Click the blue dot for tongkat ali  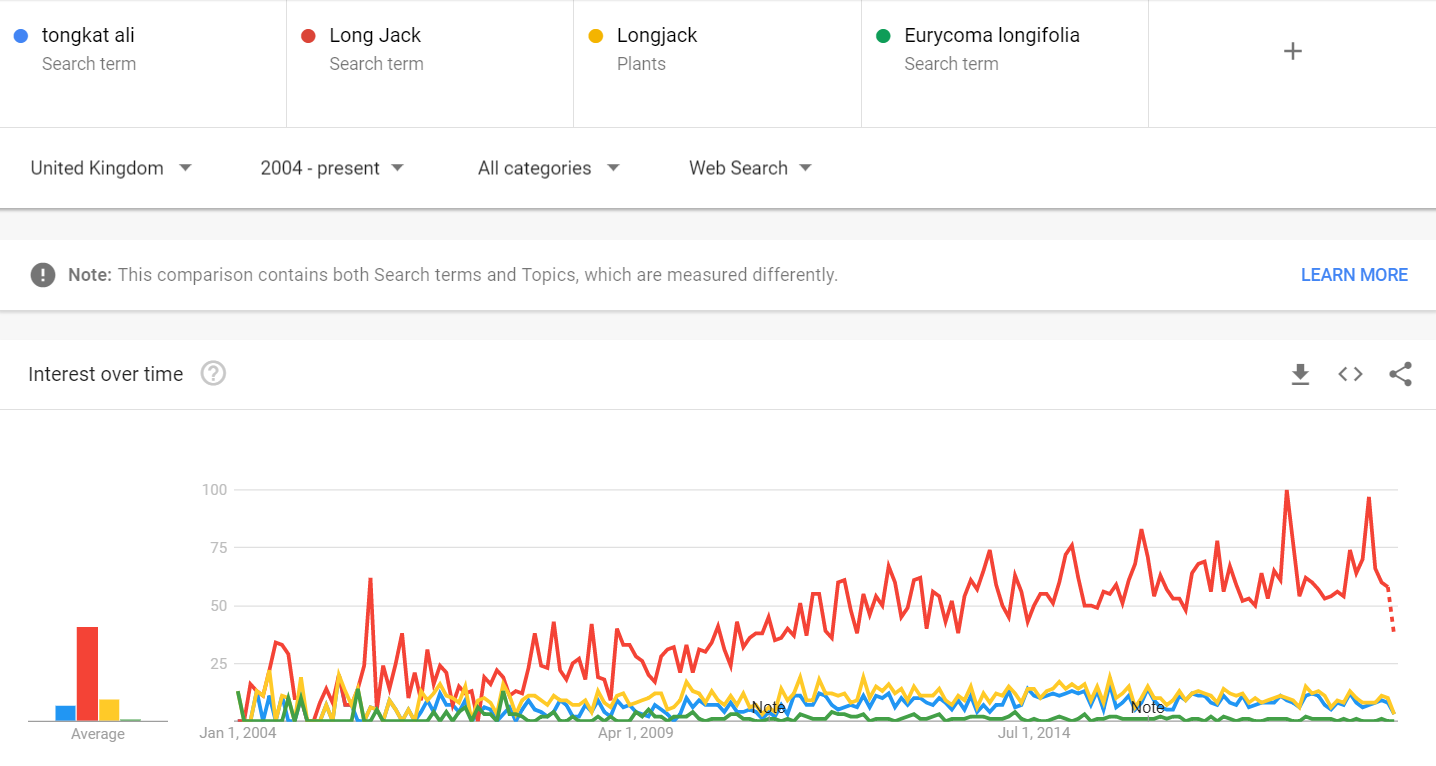point(21,36)
